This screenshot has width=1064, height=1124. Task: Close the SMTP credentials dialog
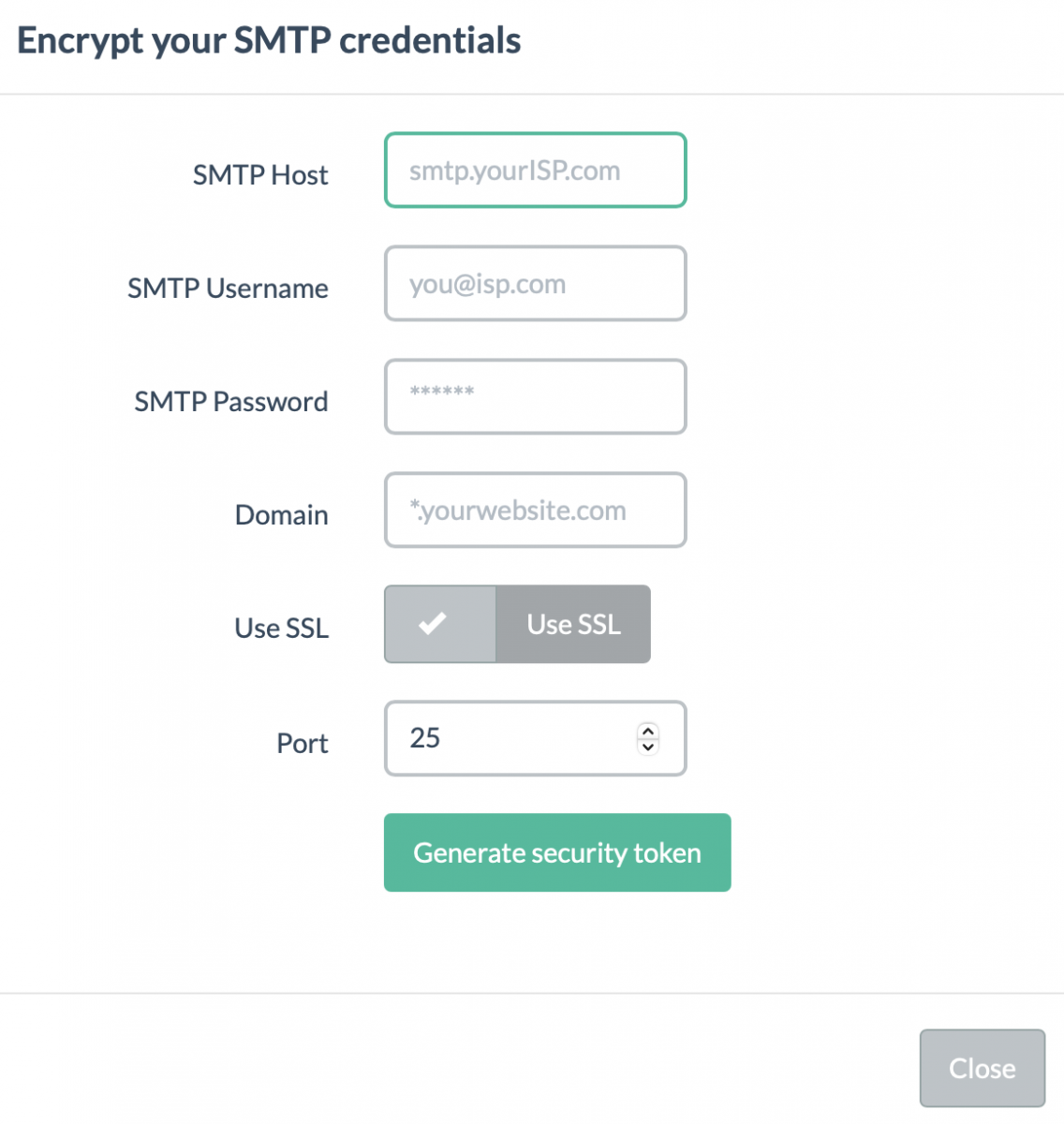click(x=982, y=1068)
